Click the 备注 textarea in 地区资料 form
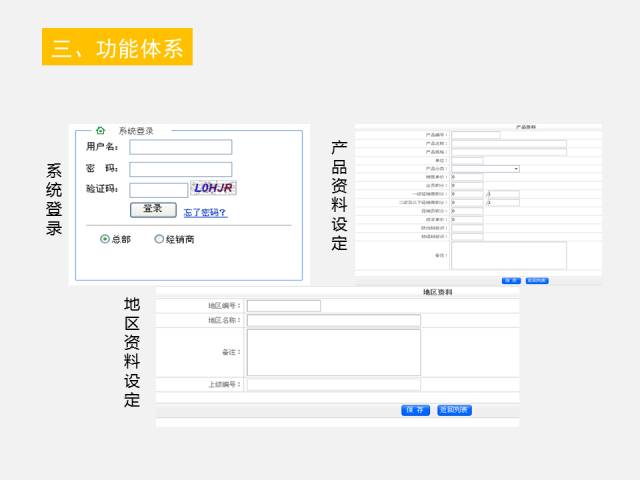Image resolution: width=640 pixels, height=480 pixels. (333, 352)
